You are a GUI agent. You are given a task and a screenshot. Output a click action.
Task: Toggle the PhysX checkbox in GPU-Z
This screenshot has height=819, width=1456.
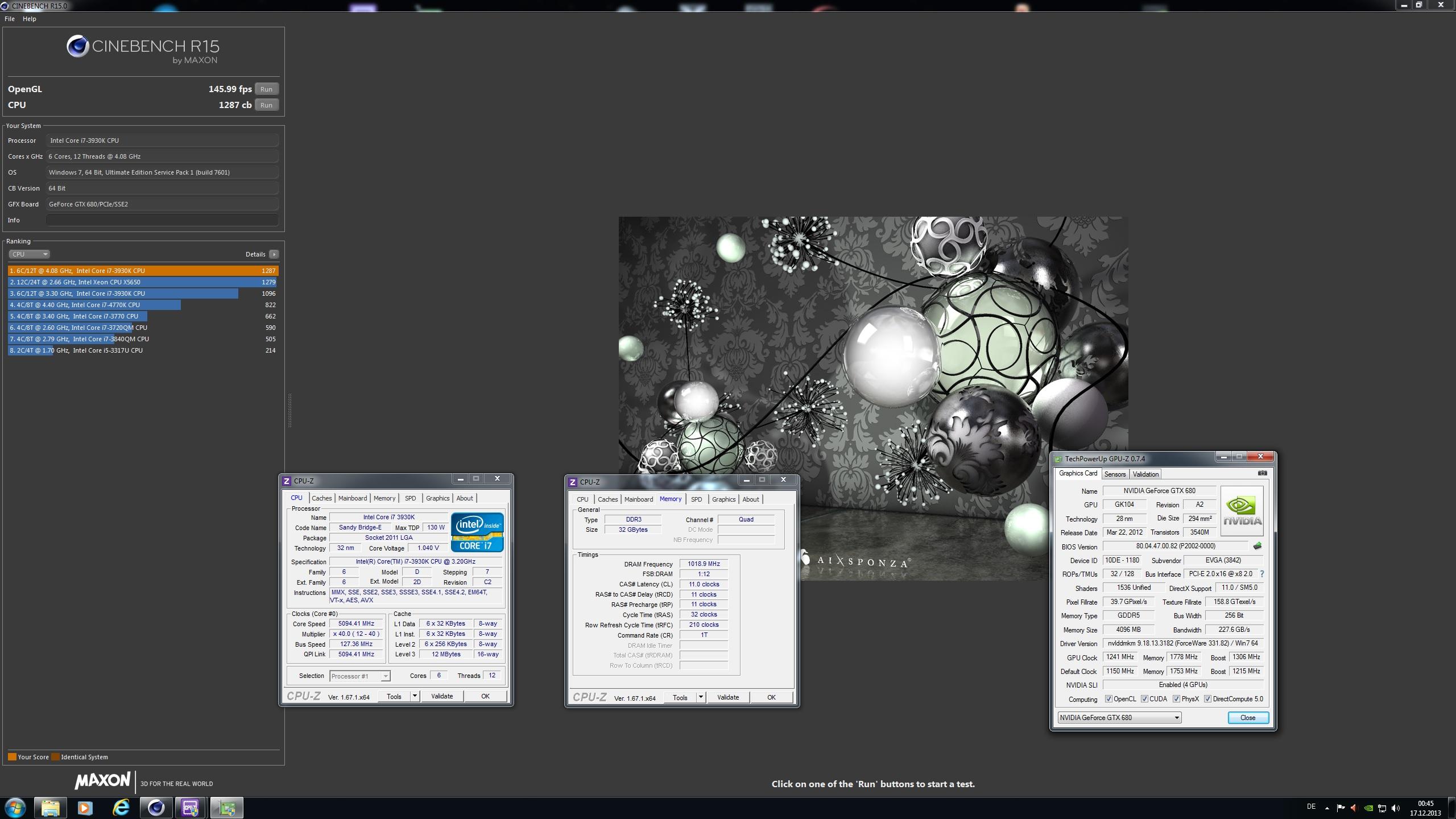click(x=1176, y=699)
